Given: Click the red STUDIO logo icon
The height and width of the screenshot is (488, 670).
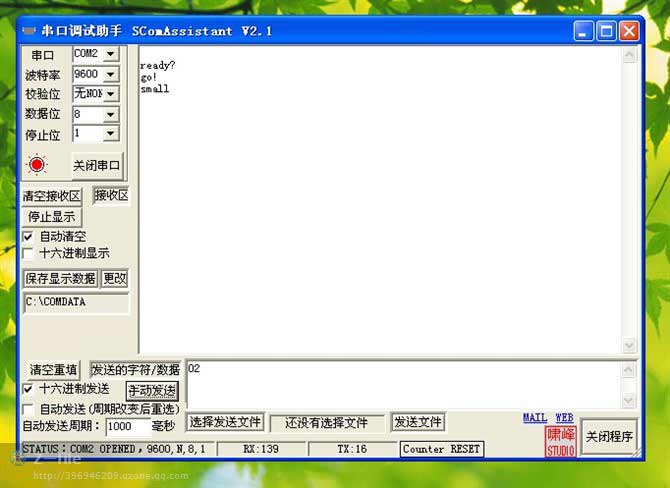Looking at the screenshot, I should coord(561,441).
